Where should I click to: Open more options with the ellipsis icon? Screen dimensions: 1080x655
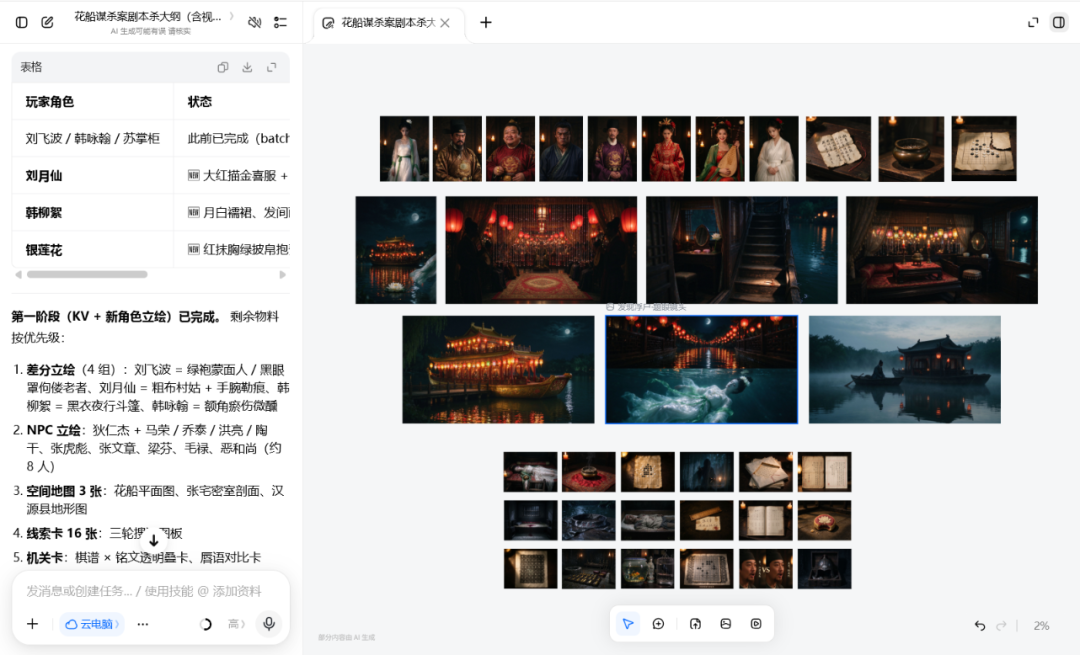pyautogui.click(x=143, y=624)
